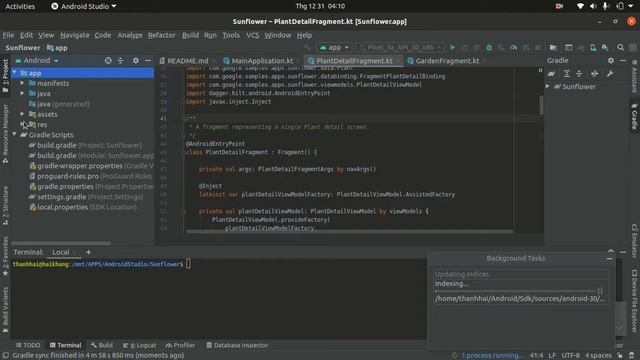640x360 pixels.
Task: Switch to the MainApplication.kt tab
Action: 262,61
